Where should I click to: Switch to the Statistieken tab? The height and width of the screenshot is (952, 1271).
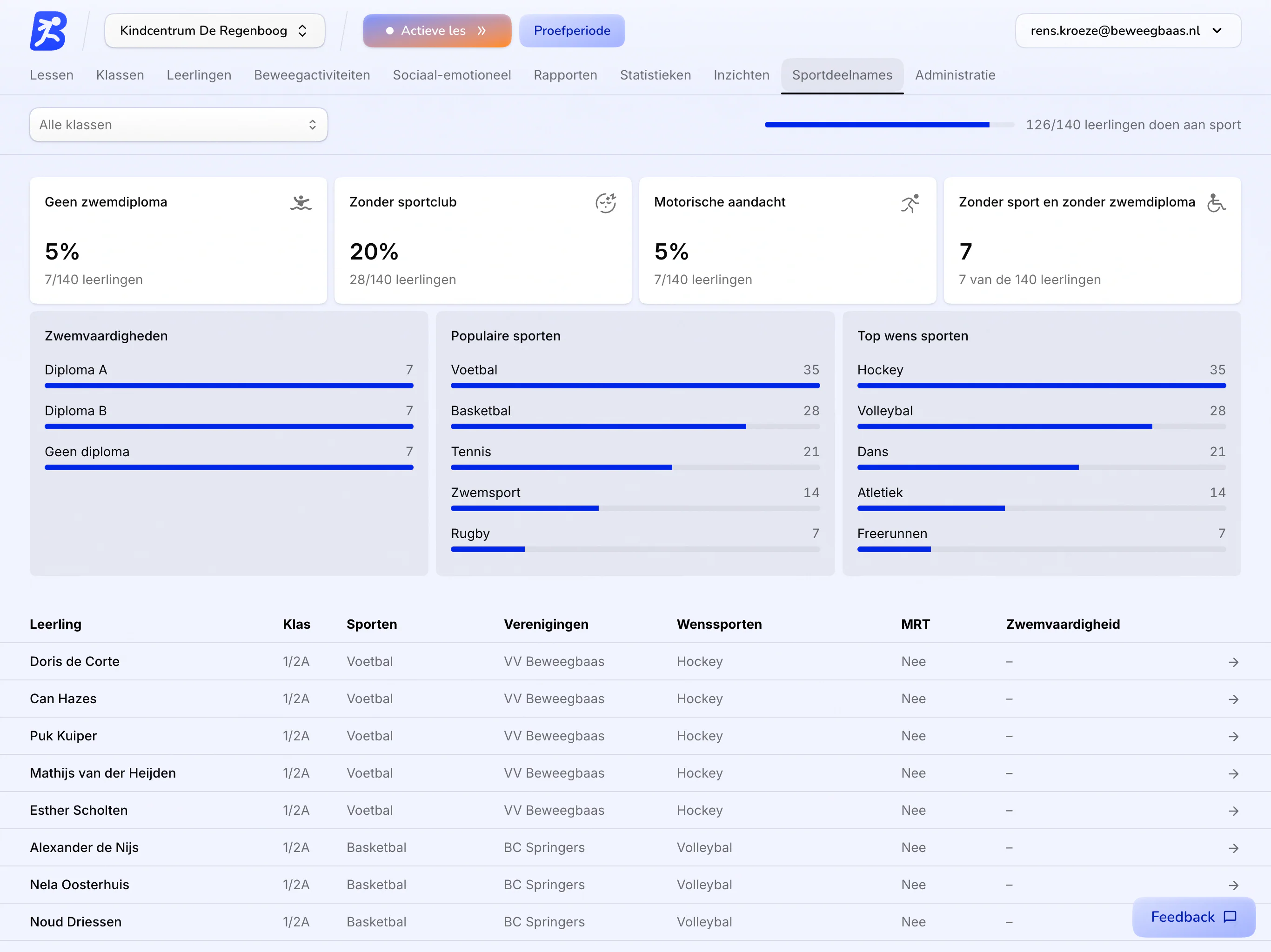click(655, 75)
